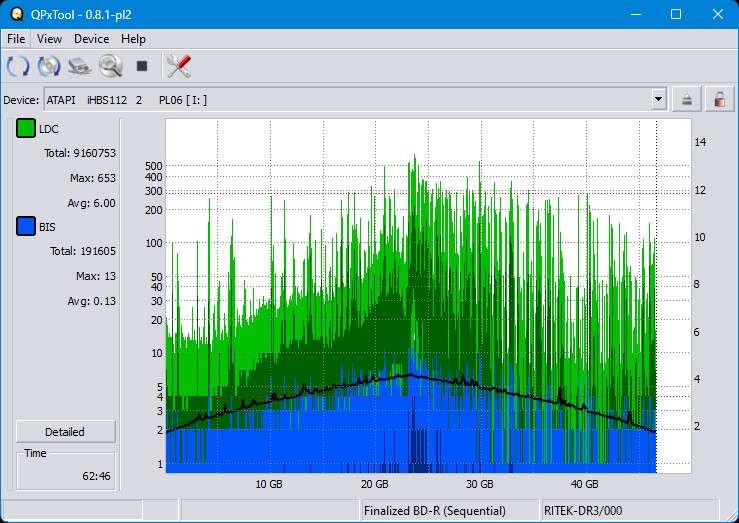Eject the disc tray
The height and width of the screenshot is (523, 739).
tap(687, 99)
